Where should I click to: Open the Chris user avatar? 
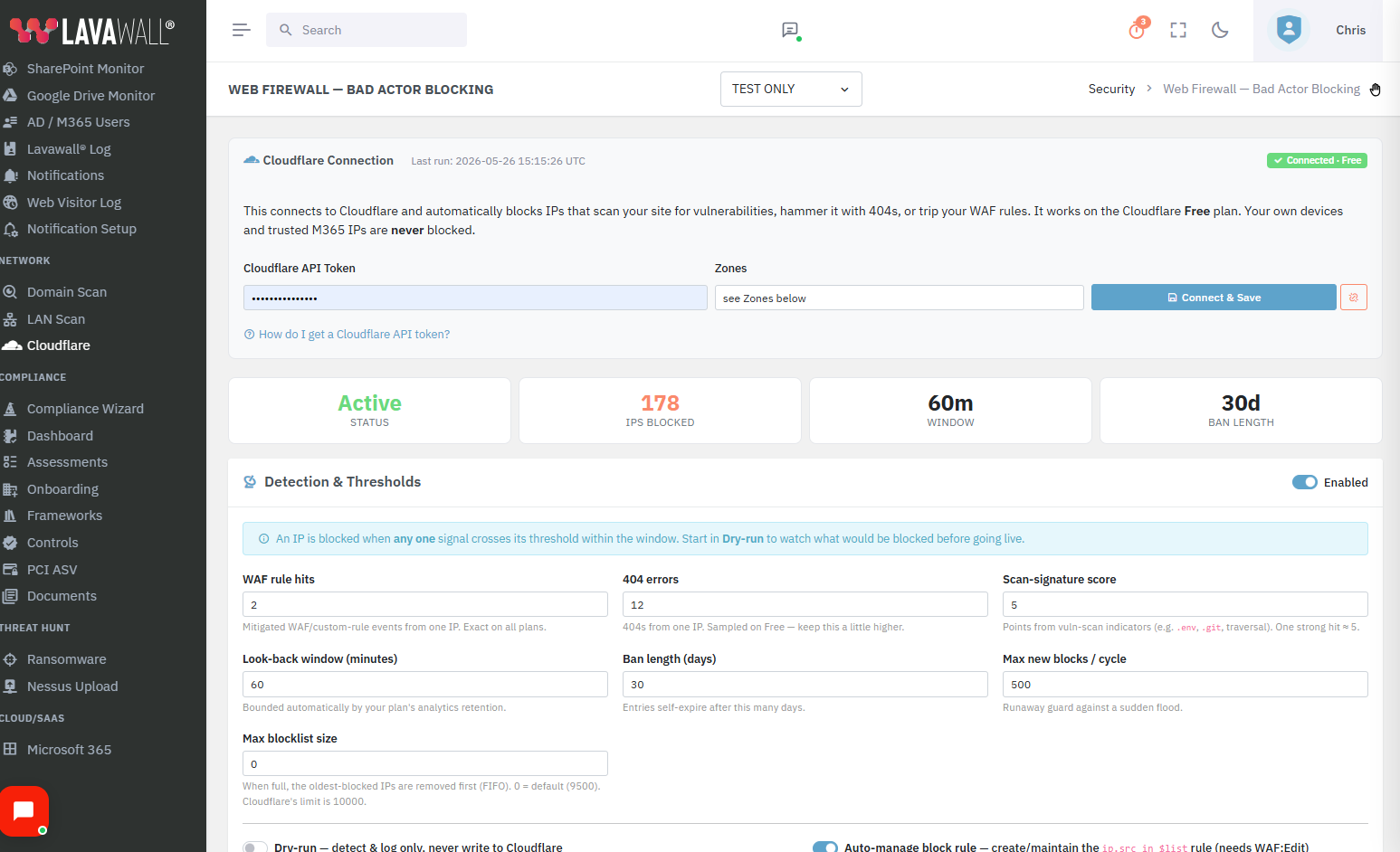(x=1289, y=30)
